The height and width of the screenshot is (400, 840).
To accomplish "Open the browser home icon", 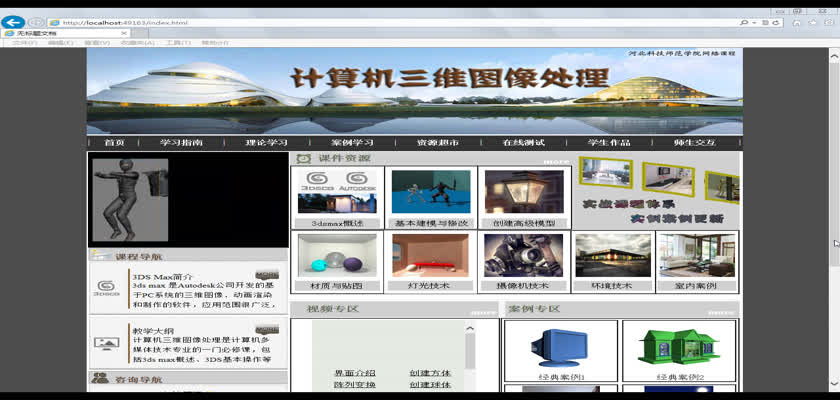I will pyautogui.click(x=797, y=22).
